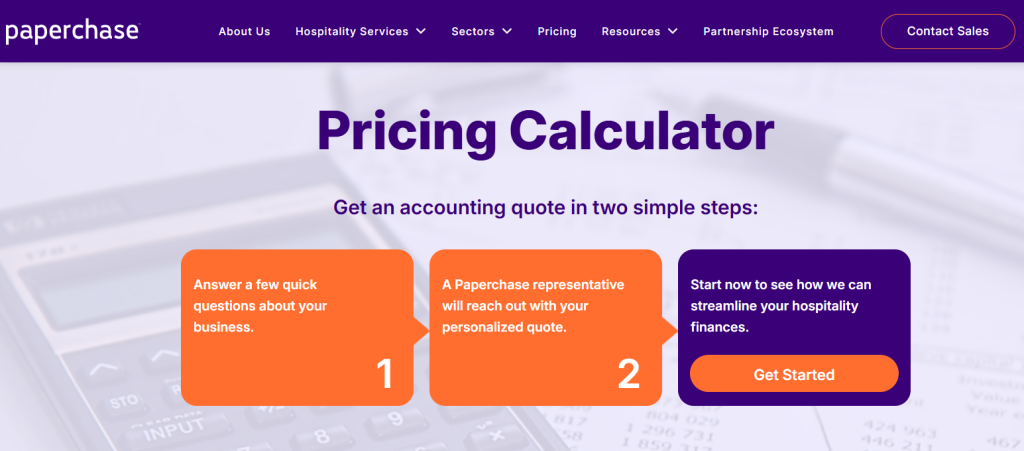Click the Pricing Calculator heading
The height and width of the screenshot is (451, 1024).
tap(545, 130)
